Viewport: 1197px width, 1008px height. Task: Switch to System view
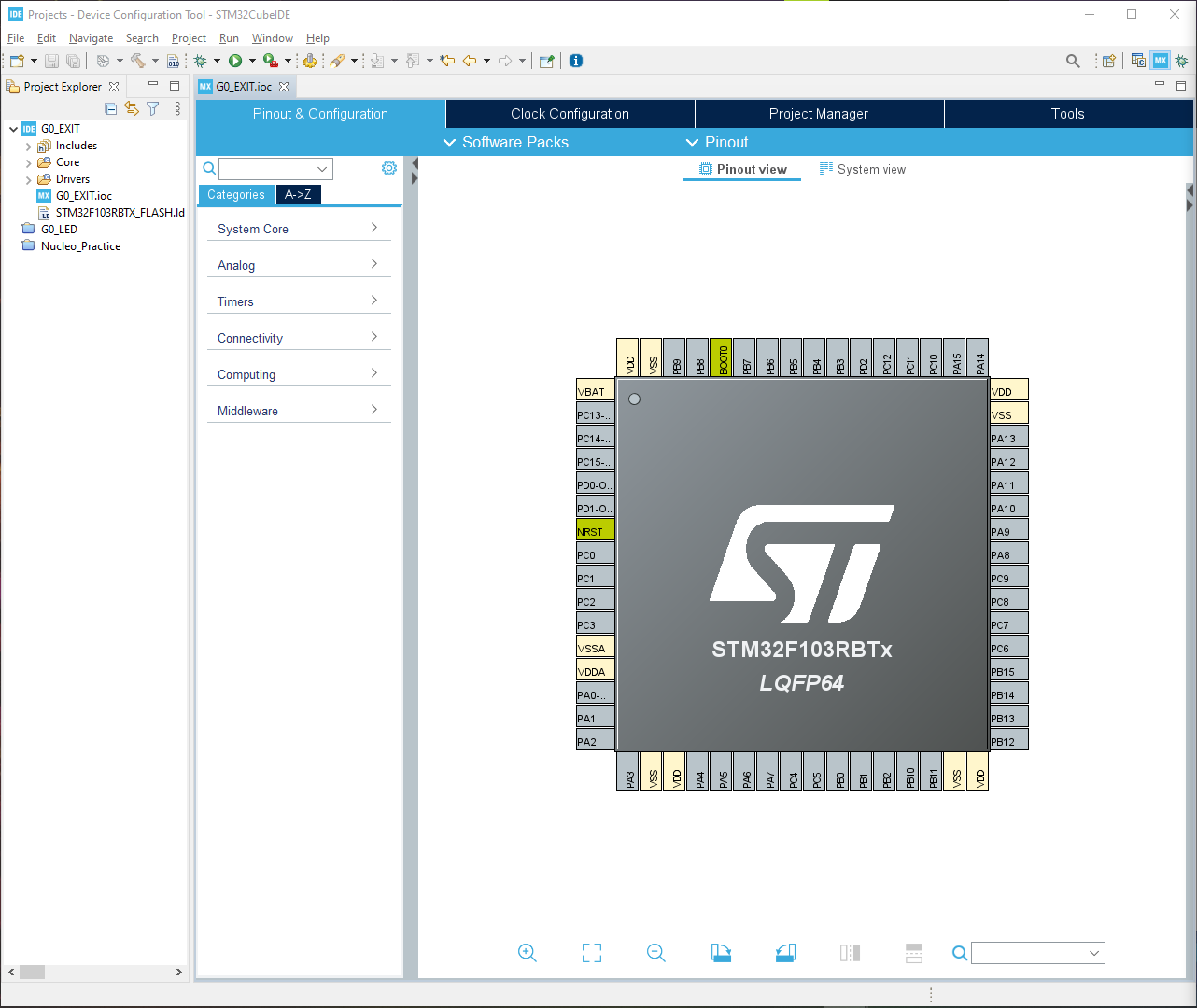863,169
